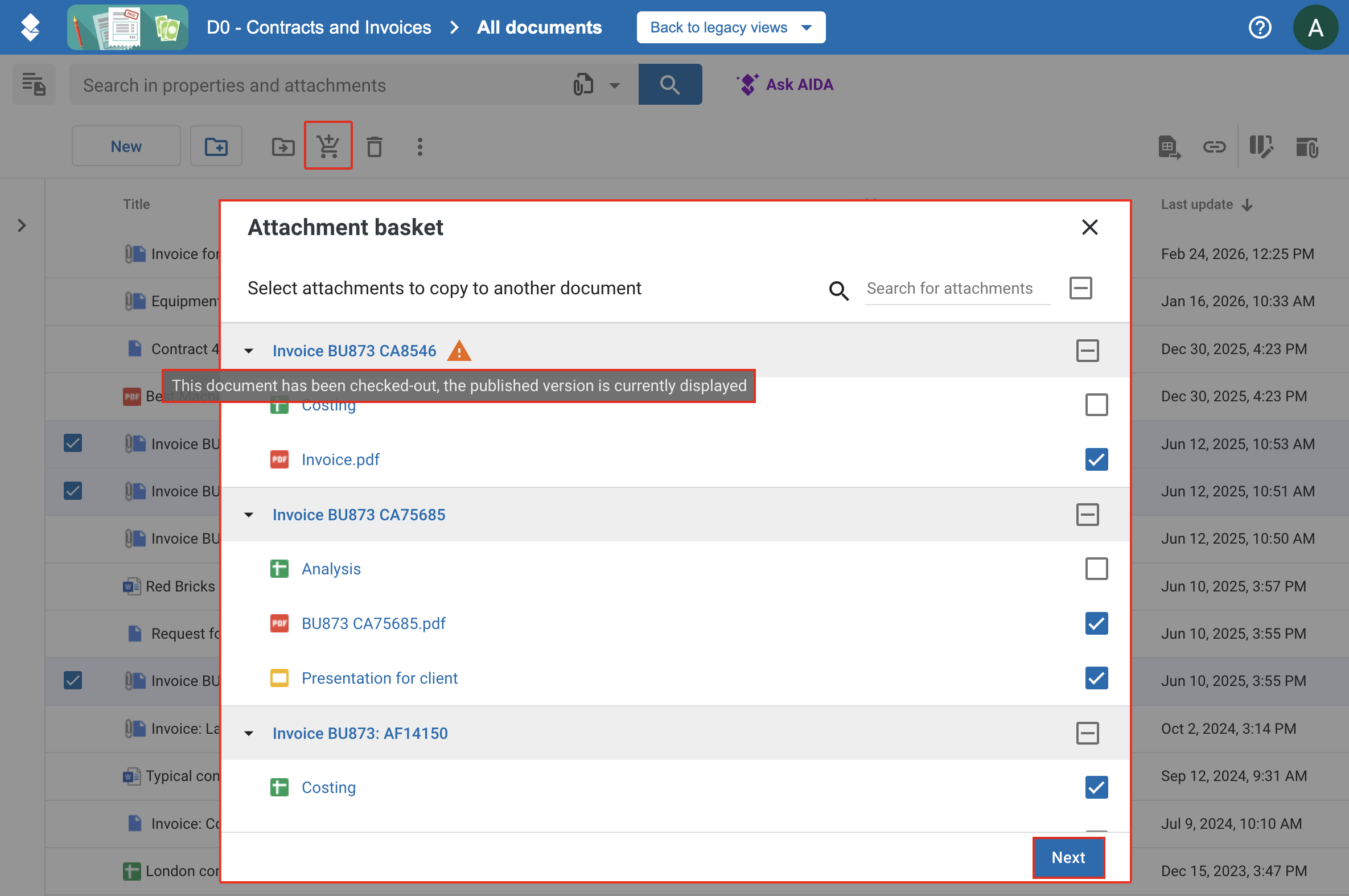Click the Next button

1068,858
